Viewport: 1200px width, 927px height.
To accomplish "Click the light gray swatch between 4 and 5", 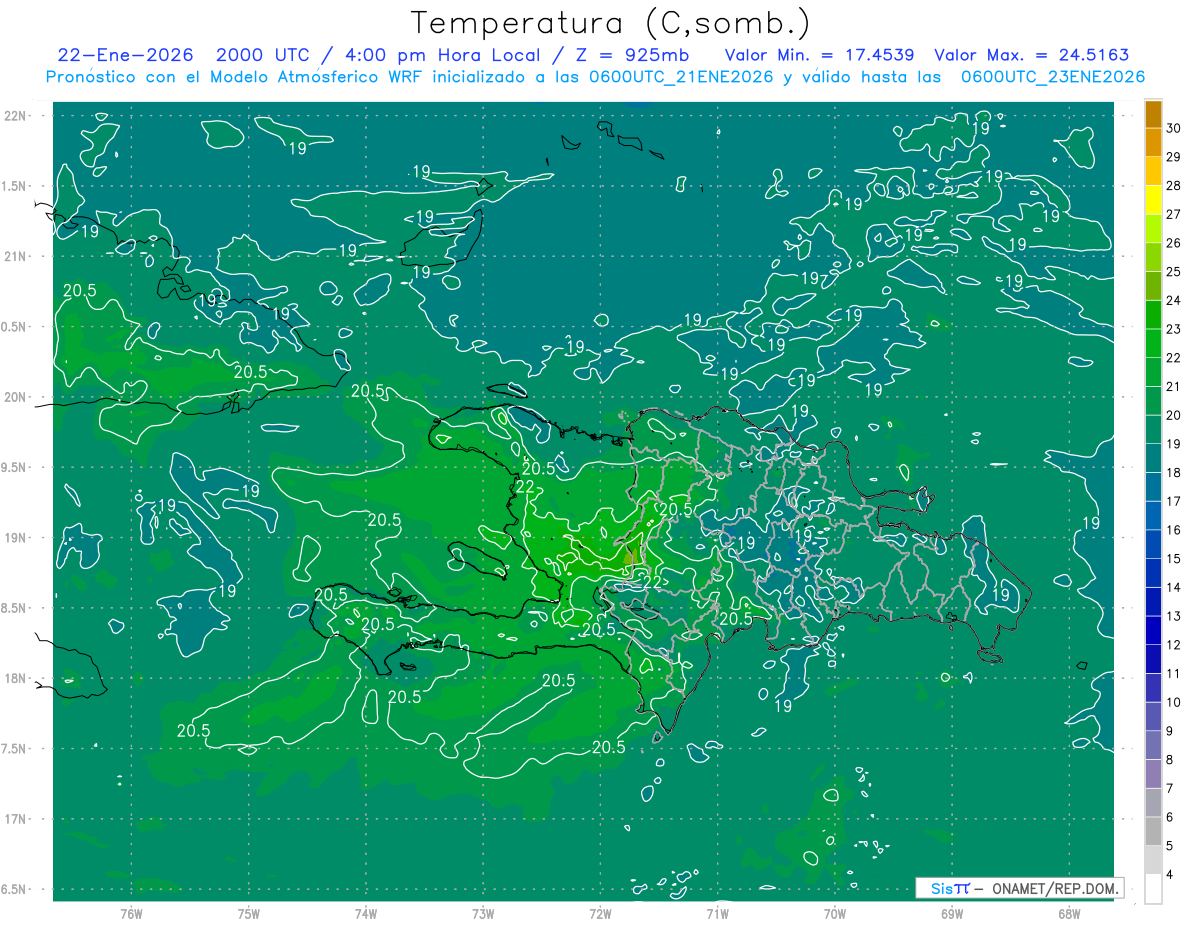I will coord(1153,860).
